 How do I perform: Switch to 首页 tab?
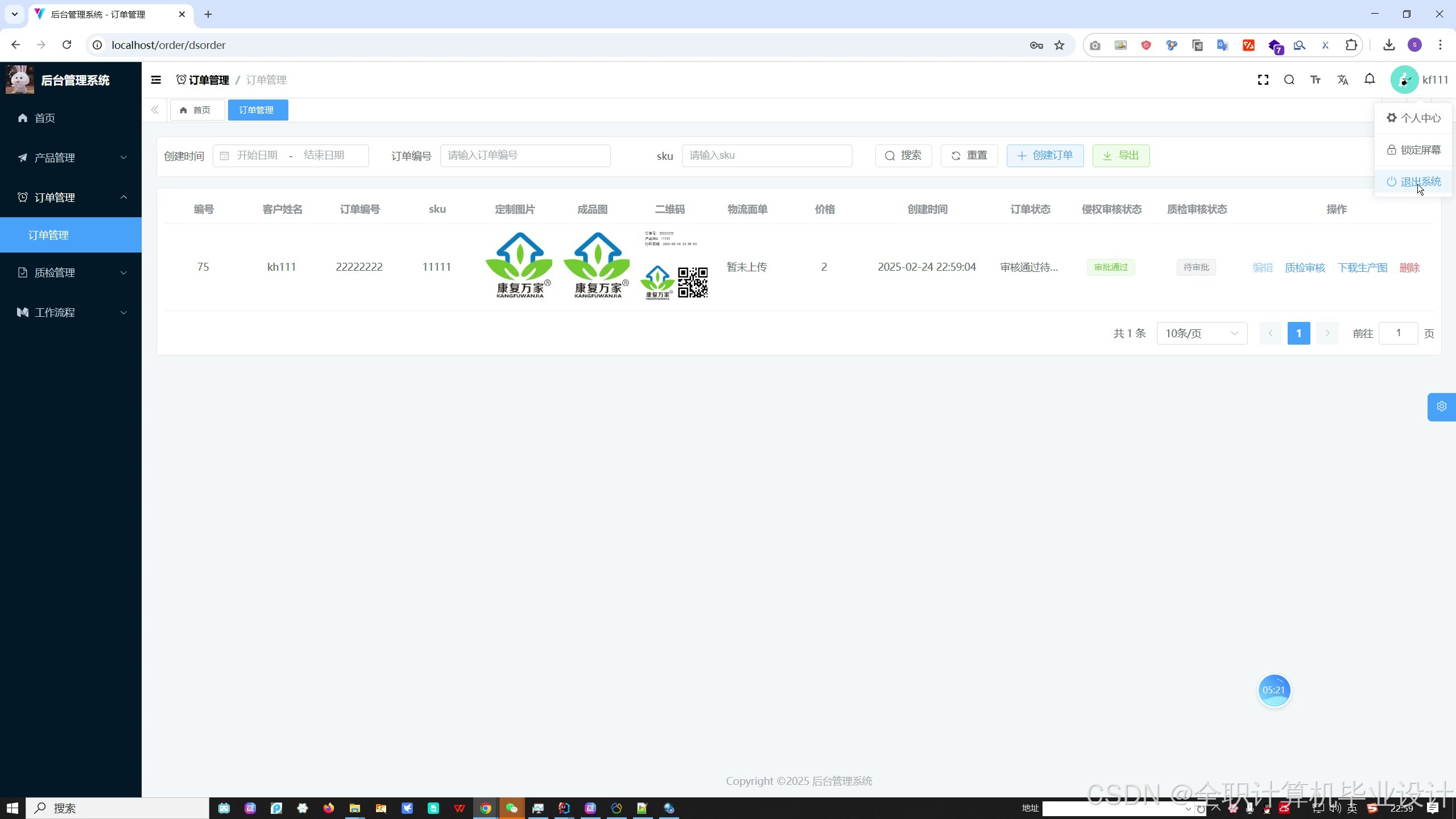point(196,110)
